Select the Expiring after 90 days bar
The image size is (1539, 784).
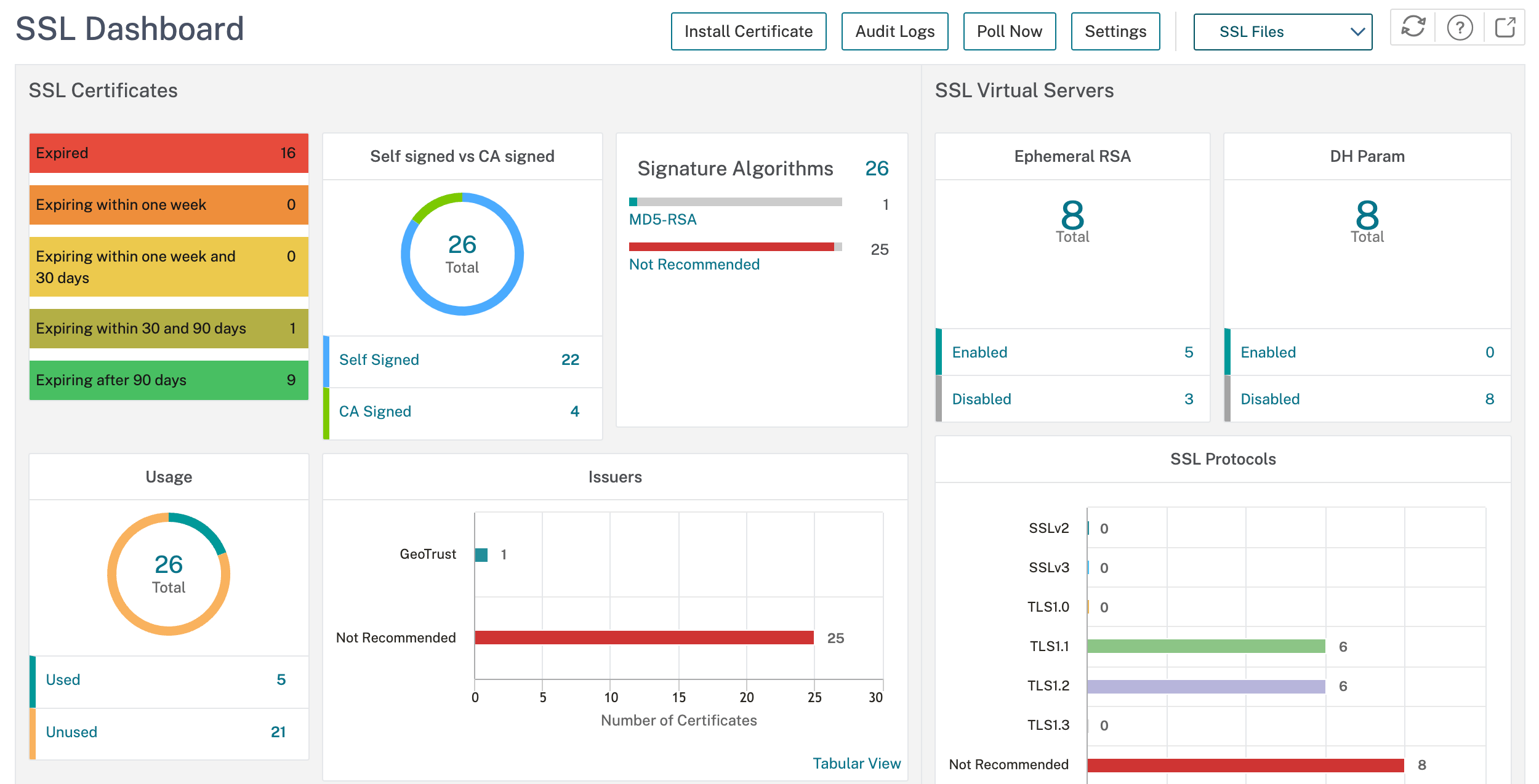click(169, 380)
